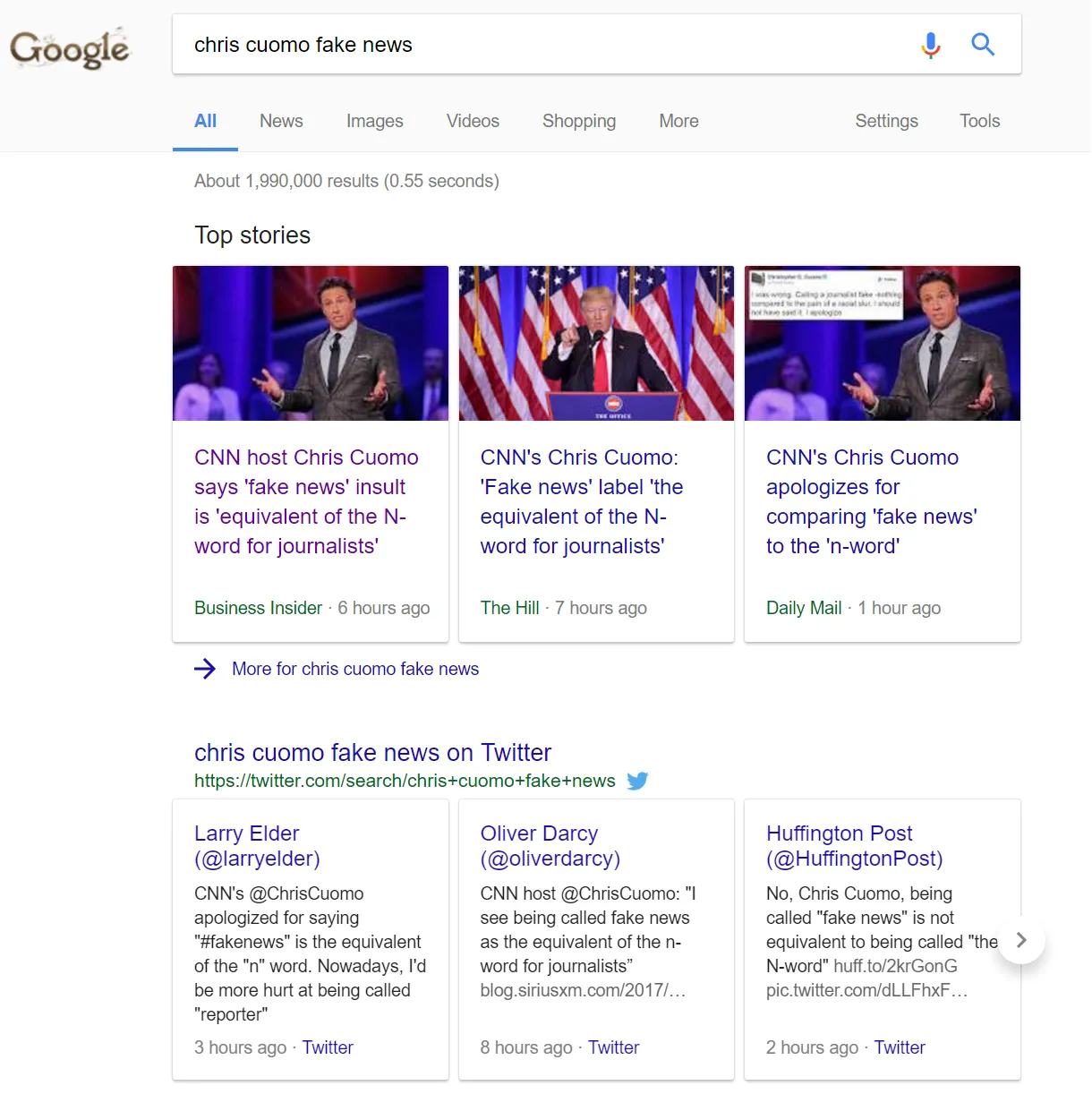This screenshot has height=1094, width=1092.
Task: Open The Hill story Trump thumbnail
Action: [596, 343]
